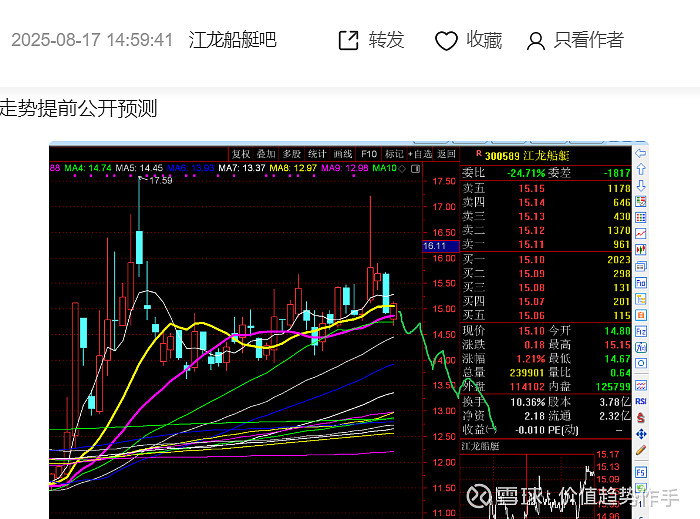Viewport: 700px width, 519px height.
Task: Click the 16.11 price marker on axis
Action: pyautogui.click(x=440, y=246)
